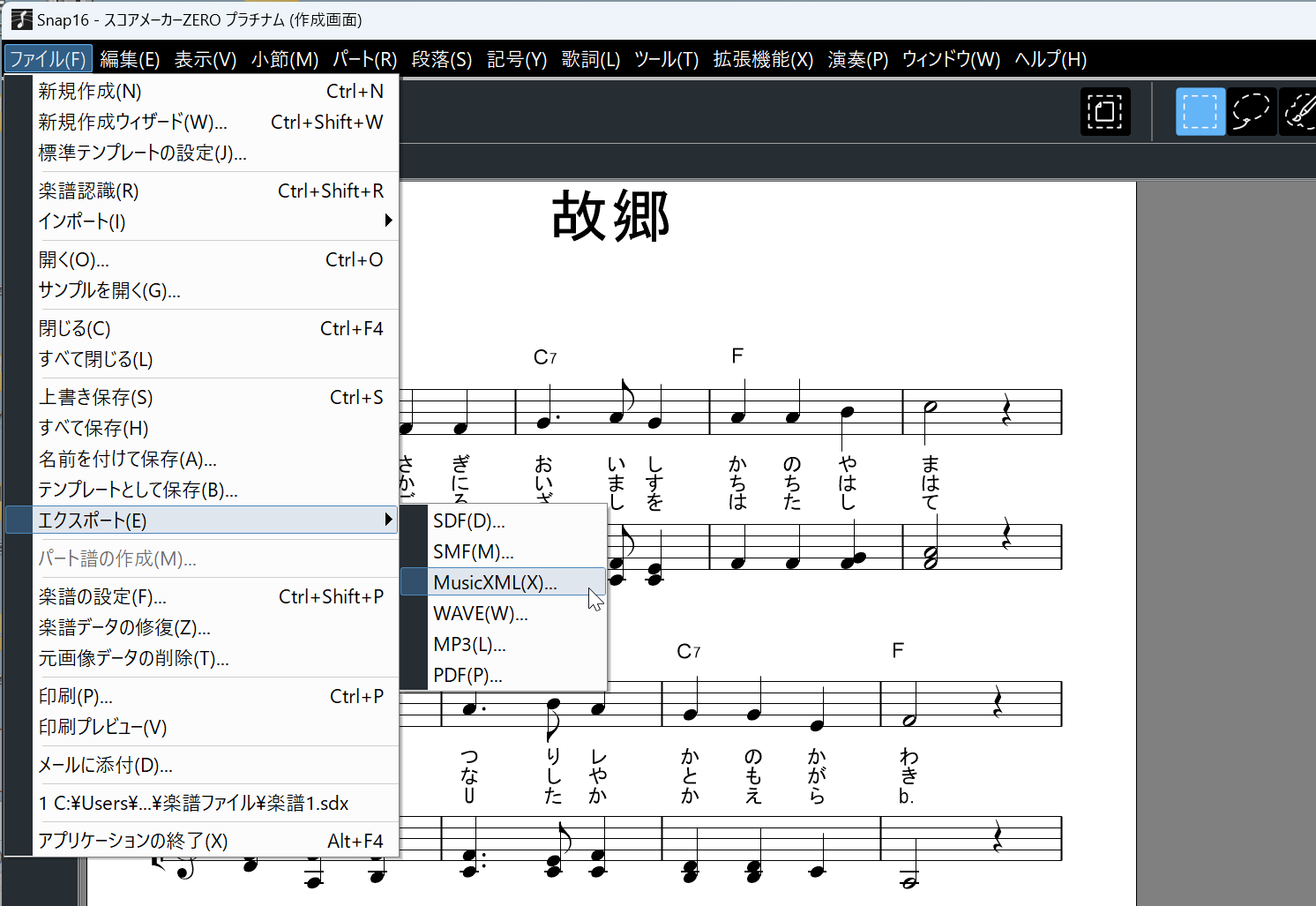Choose すべて閉じる(L) menu entry

[215, 359]
